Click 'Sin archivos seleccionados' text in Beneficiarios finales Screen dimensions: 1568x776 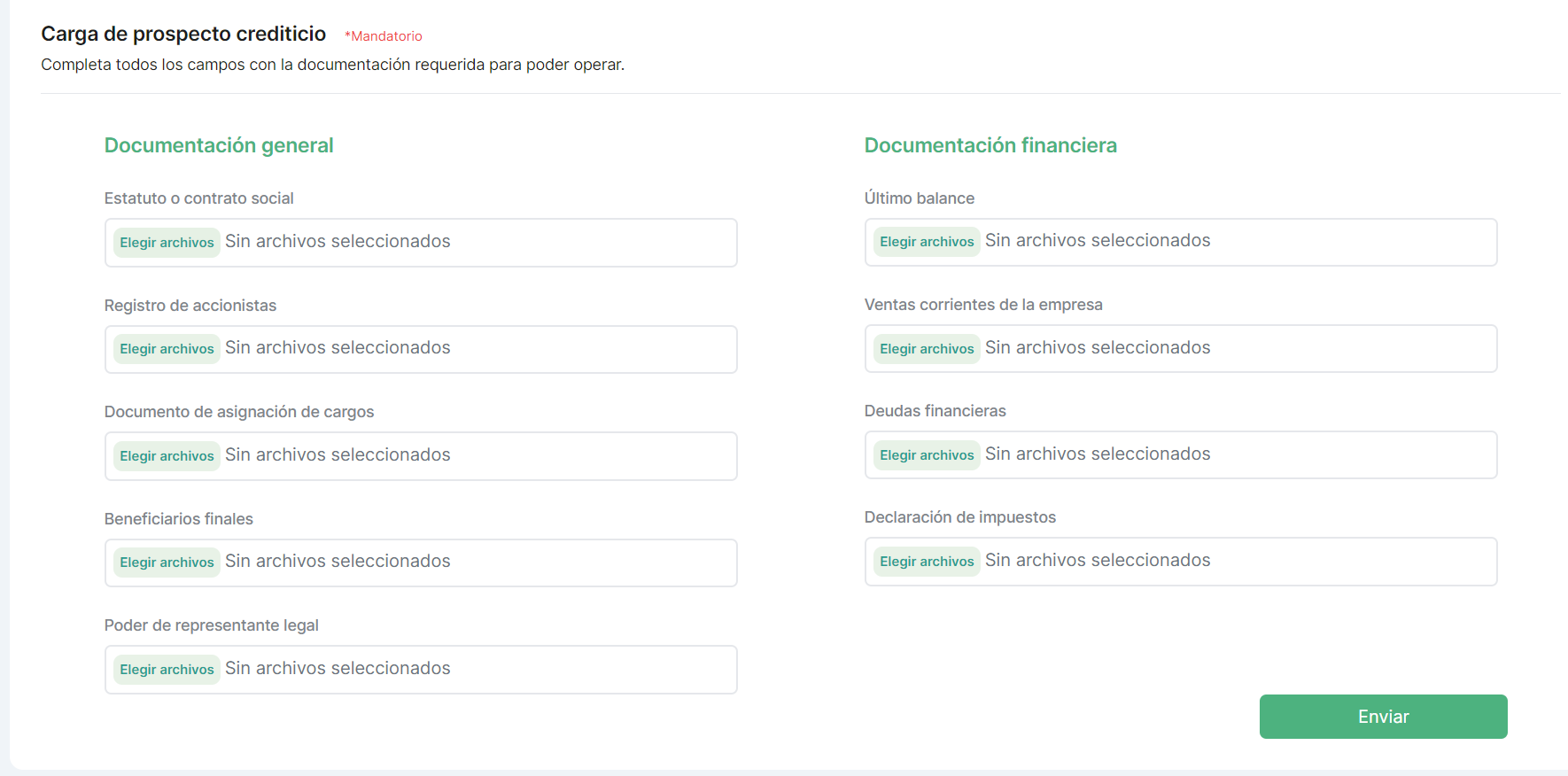[x=338, y=562]
